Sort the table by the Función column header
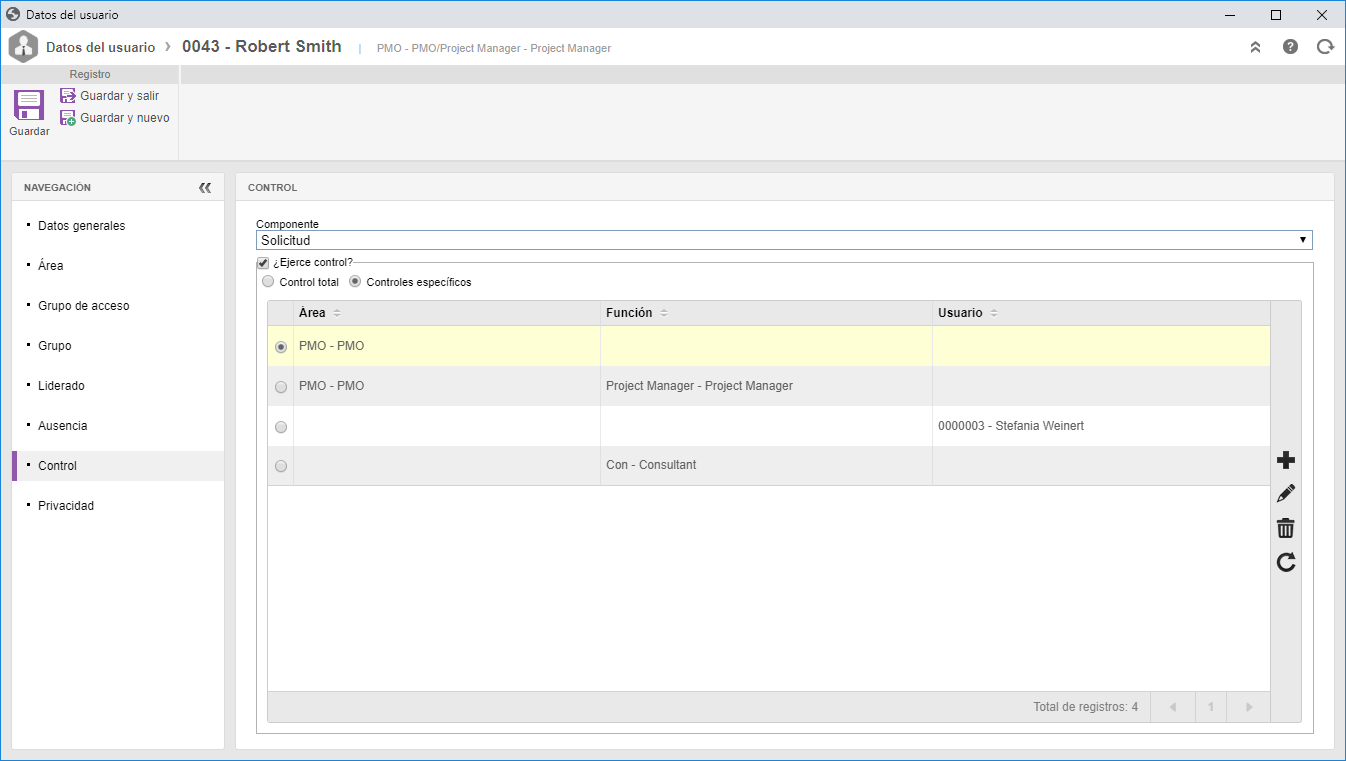The width and height of the screenshot is (1346, 761). 629,313
